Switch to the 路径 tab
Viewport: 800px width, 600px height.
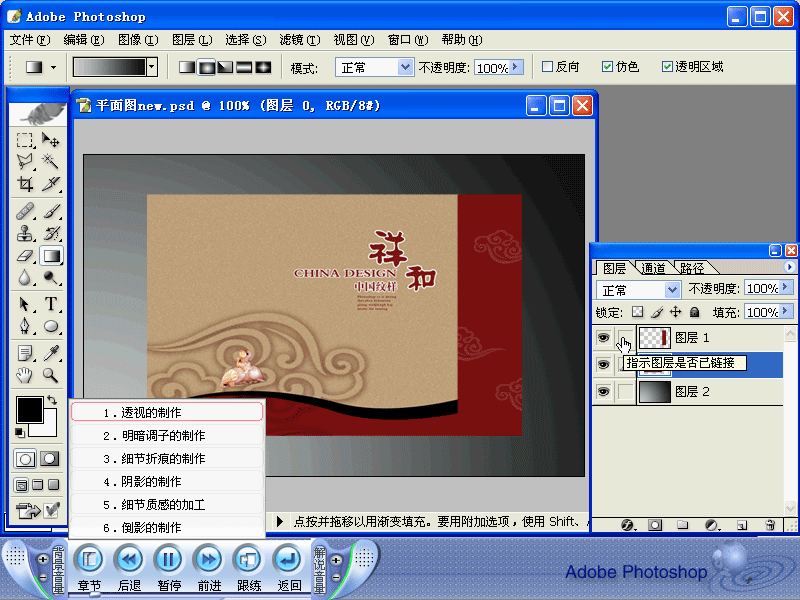click(x=692, y=268)
